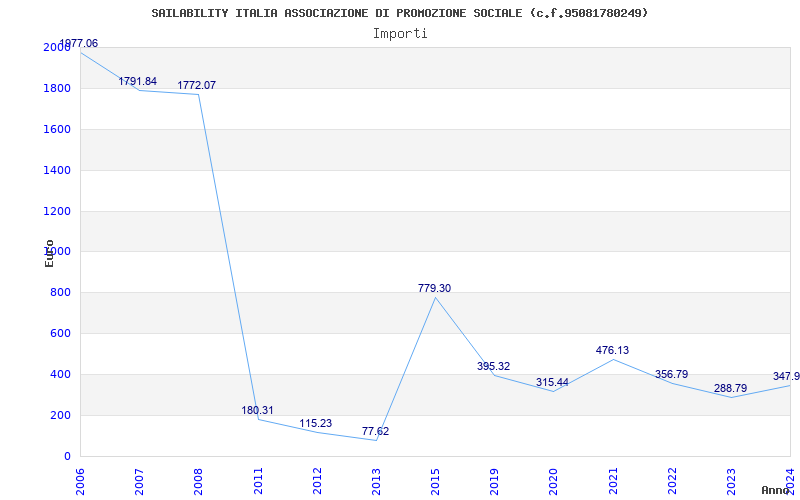
Task: Click the 2007 year axis label
Action: pos(139,482)
